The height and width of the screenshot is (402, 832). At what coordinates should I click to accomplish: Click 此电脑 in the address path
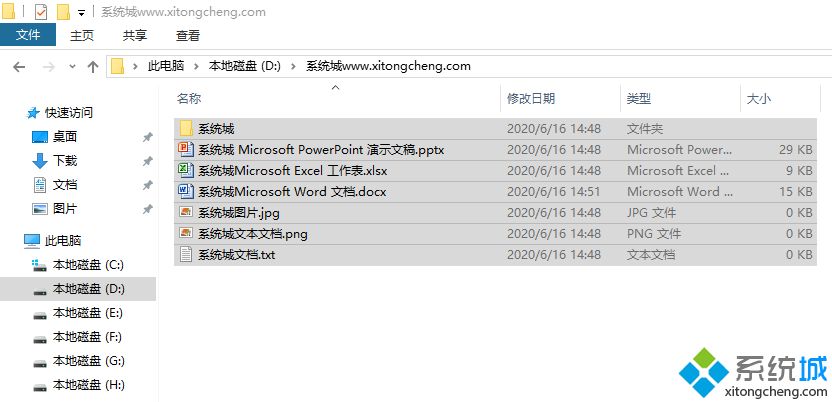pos(166,66)
